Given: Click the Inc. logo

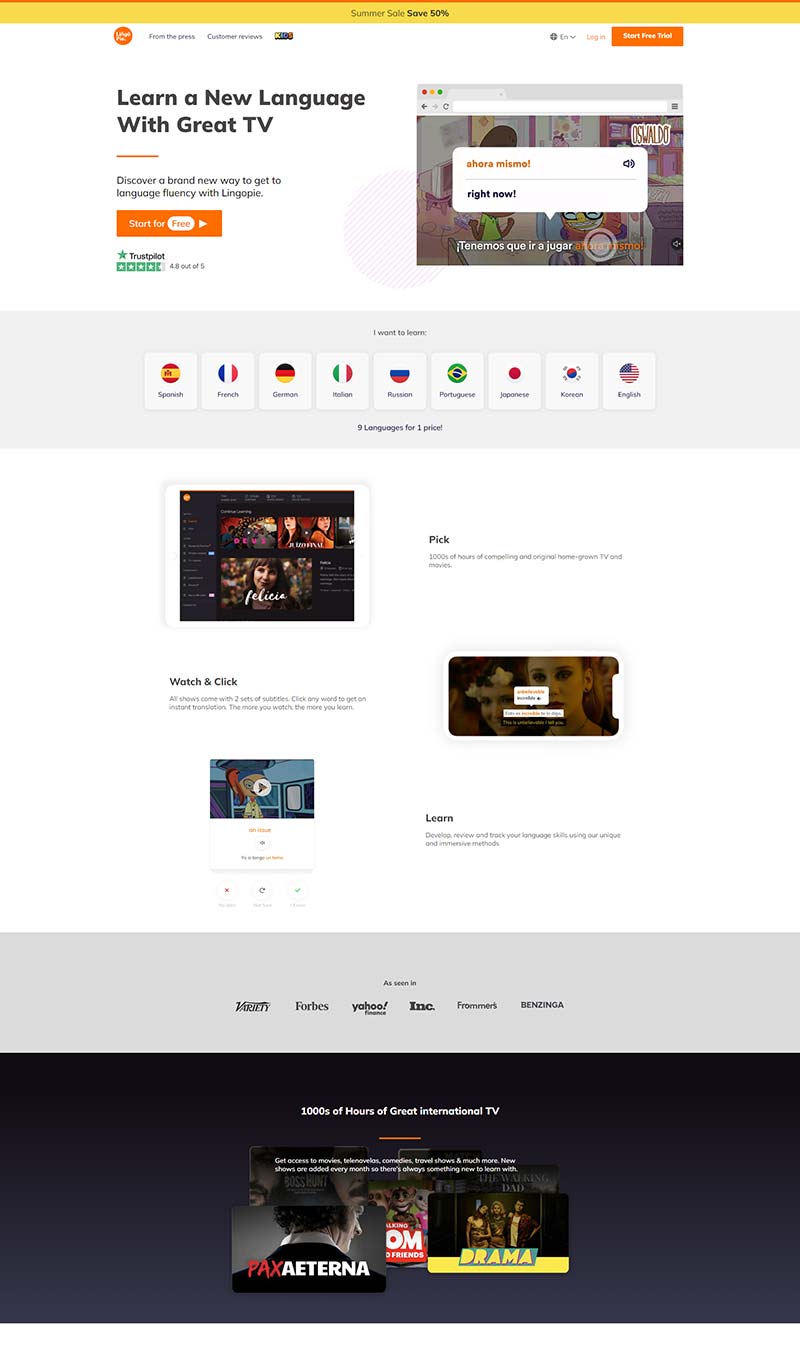Looking at the screenshot, I should pyautogui.click(x=422, y=1006).
